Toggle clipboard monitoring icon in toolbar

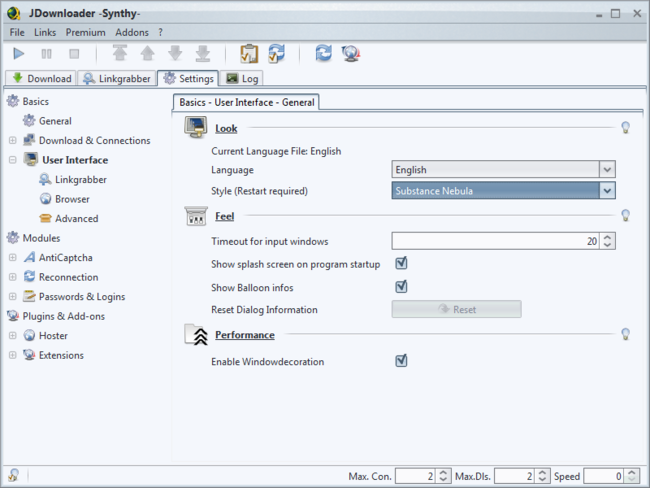click(249, 53)
